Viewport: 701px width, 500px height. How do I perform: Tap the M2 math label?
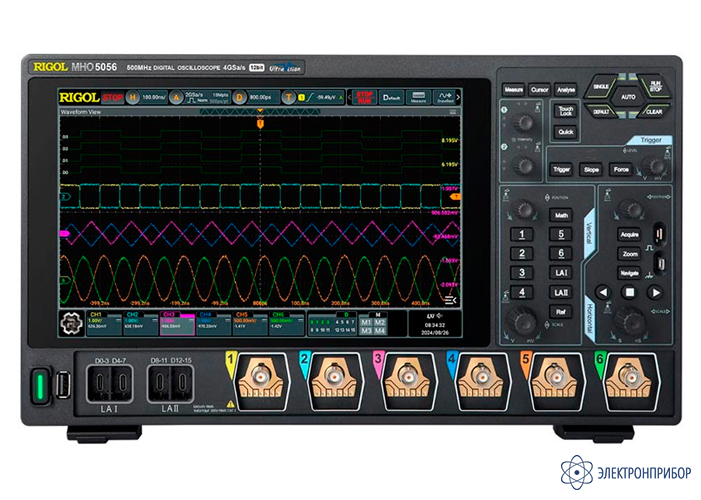(380, 322)
